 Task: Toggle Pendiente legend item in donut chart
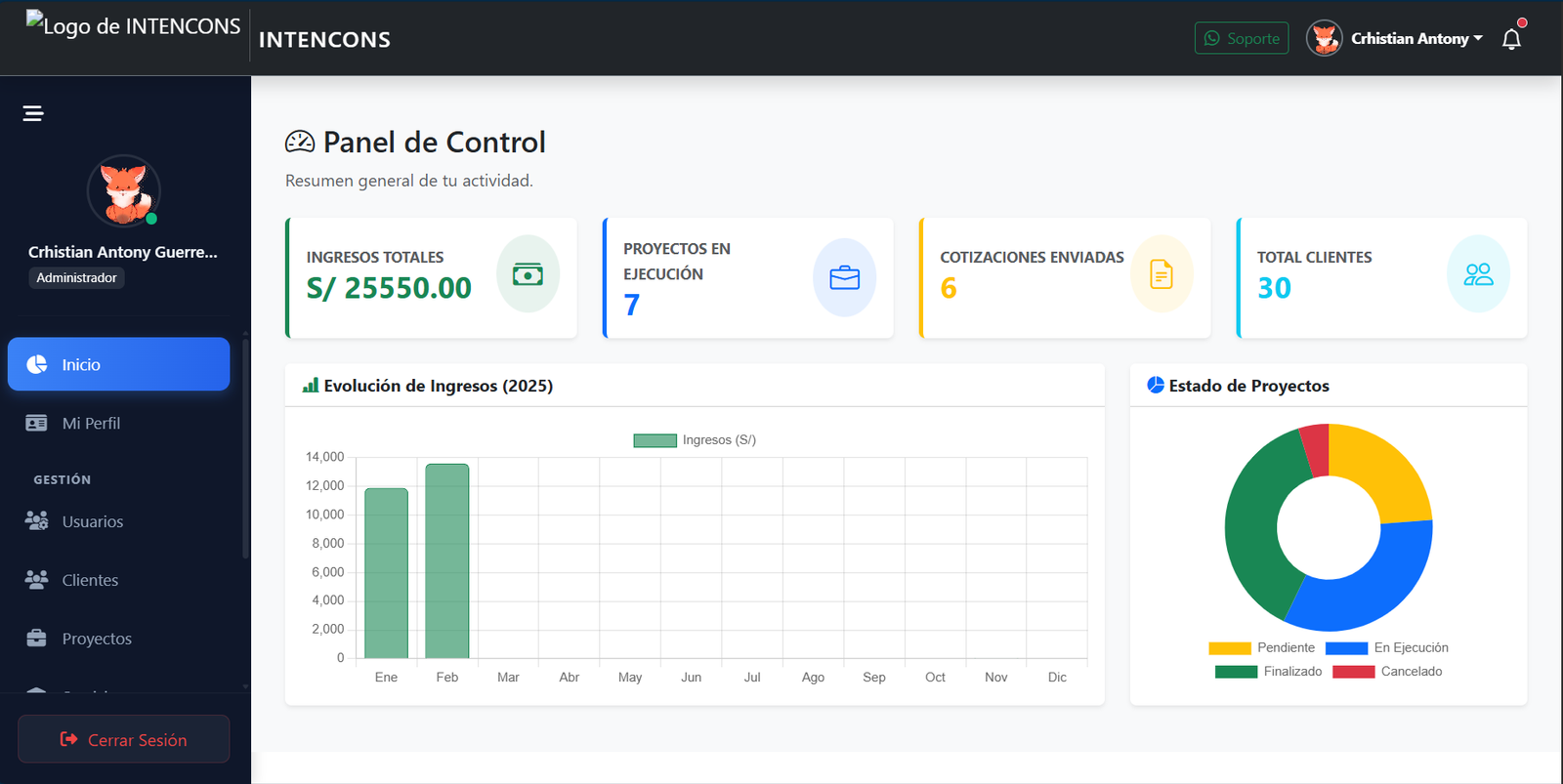(1262, 648)
